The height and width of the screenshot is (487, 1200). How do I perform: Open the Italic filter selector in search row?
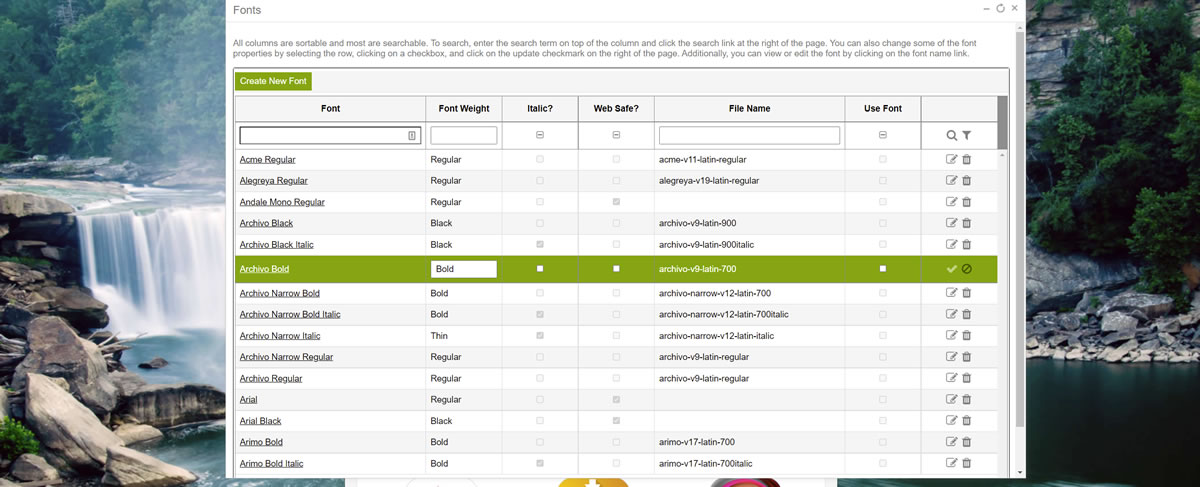coord(540,135)
